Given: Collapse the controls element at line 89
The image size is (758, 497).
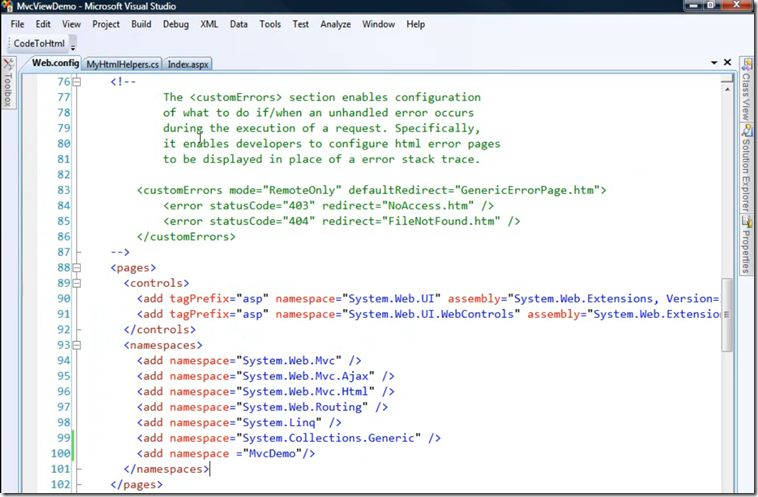Looking at the screenshot, I should point(77,283).
